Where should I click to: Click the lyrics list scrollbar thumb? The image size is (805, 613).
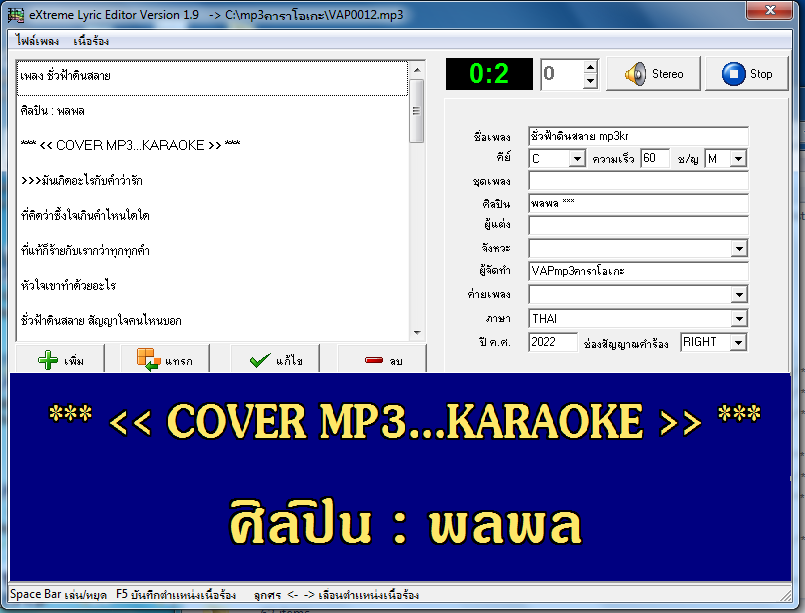[x=416, y=111]
